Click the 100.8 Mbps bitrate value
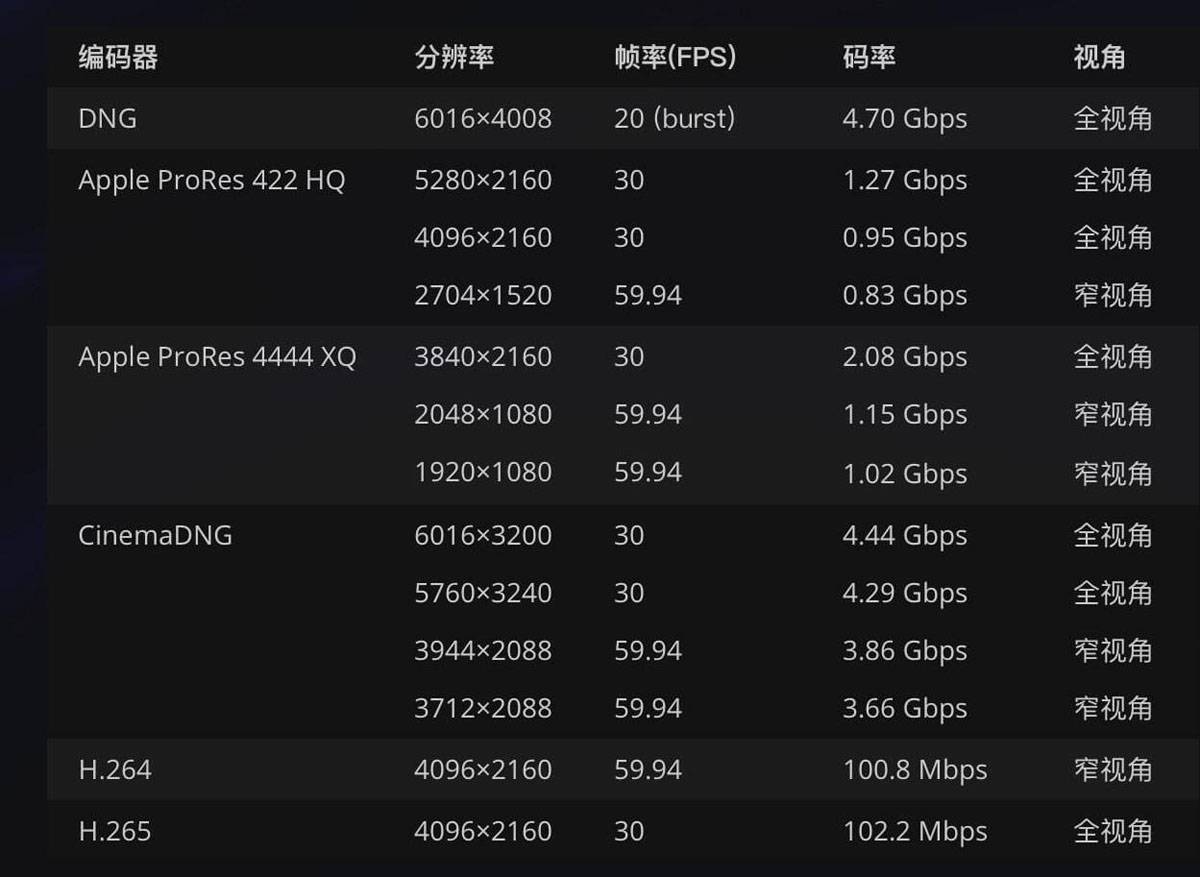The image size is (1200, 877). (x=915, y=770)
